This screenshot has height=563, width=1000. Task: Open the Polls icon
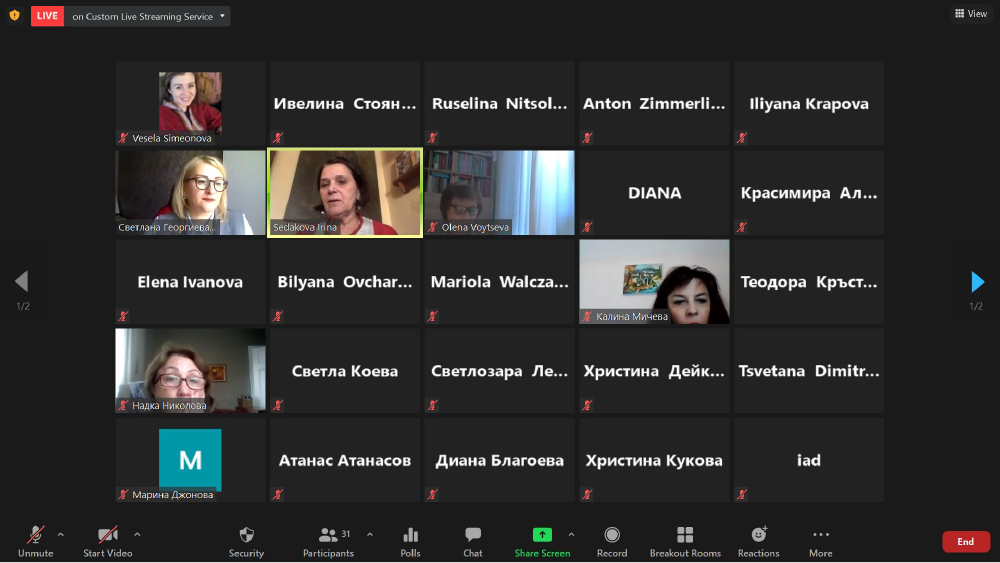pyautogui.click(x=410, y=536)
